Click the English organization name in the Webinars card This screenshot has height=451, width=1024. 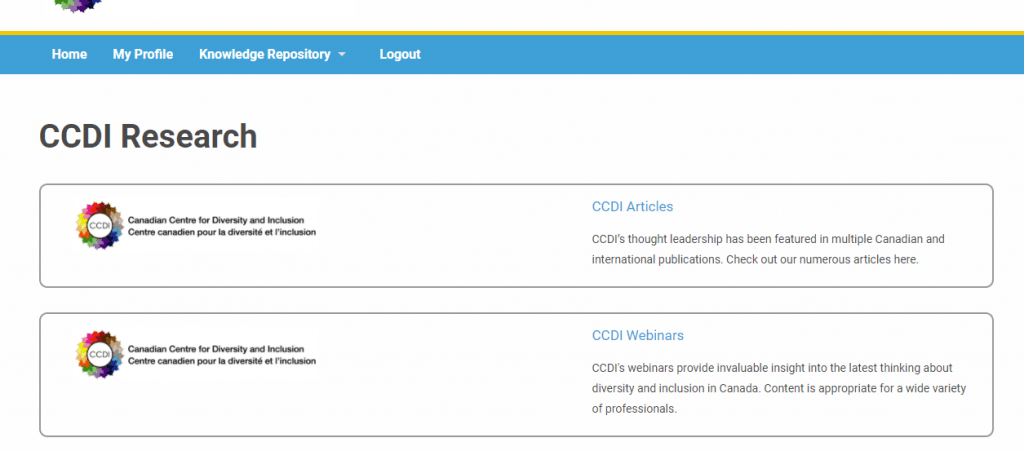(216, 349)
